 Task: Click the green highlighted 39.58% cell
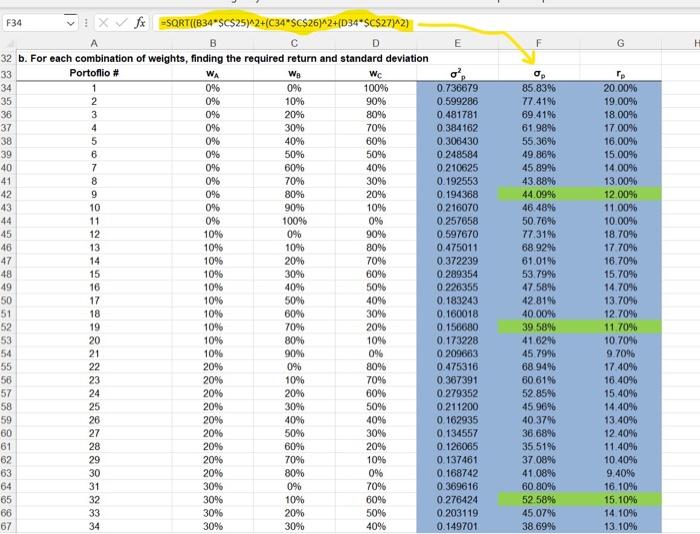click(x=539, y=327)
